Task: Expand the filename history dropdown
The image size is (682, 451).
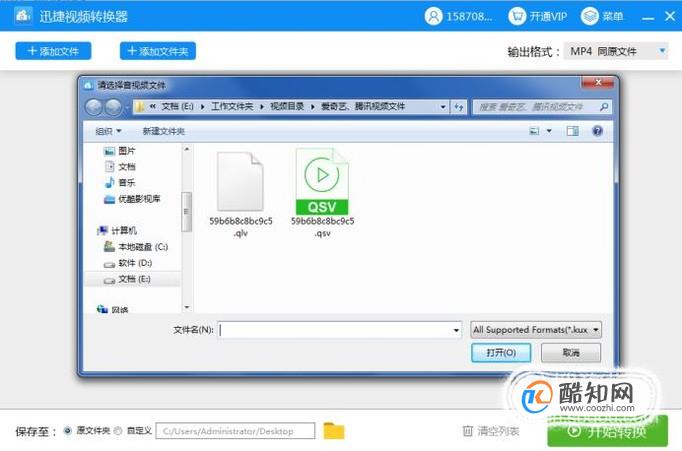Action: tap(456, 330)
